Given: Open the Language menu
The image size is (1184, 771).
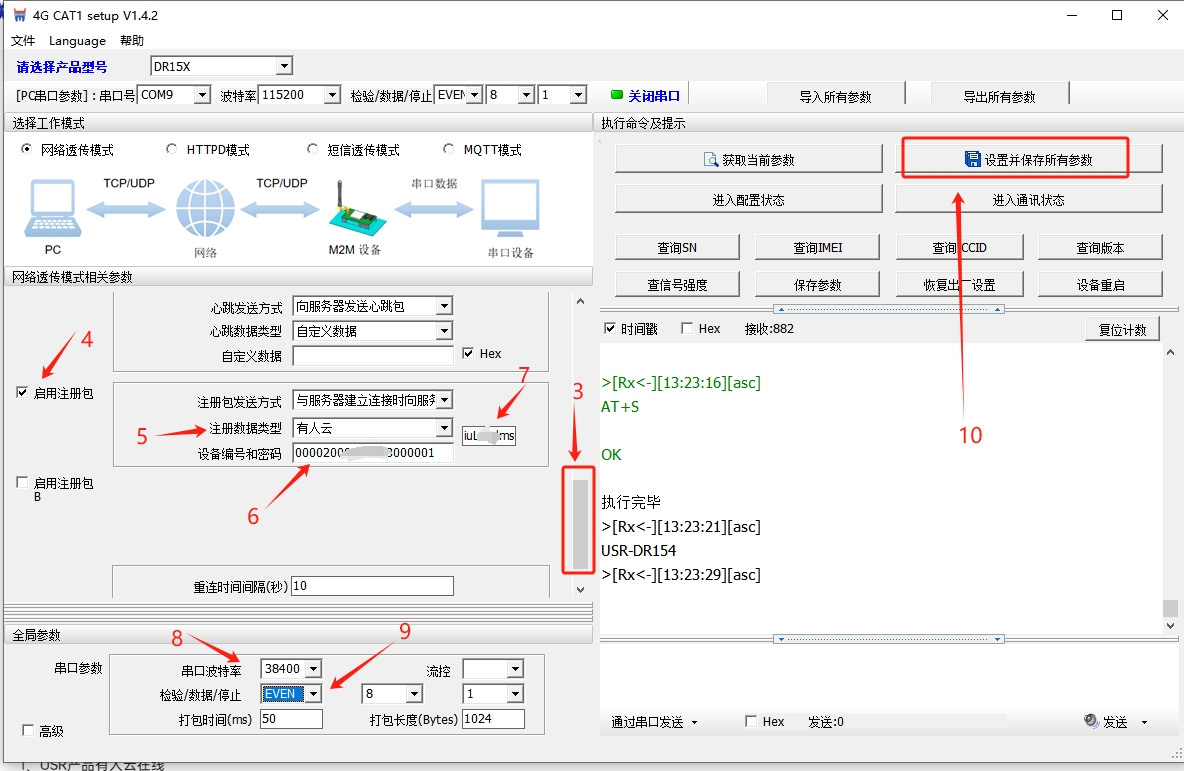Looking at the screenshot, I should coord(77,41).
